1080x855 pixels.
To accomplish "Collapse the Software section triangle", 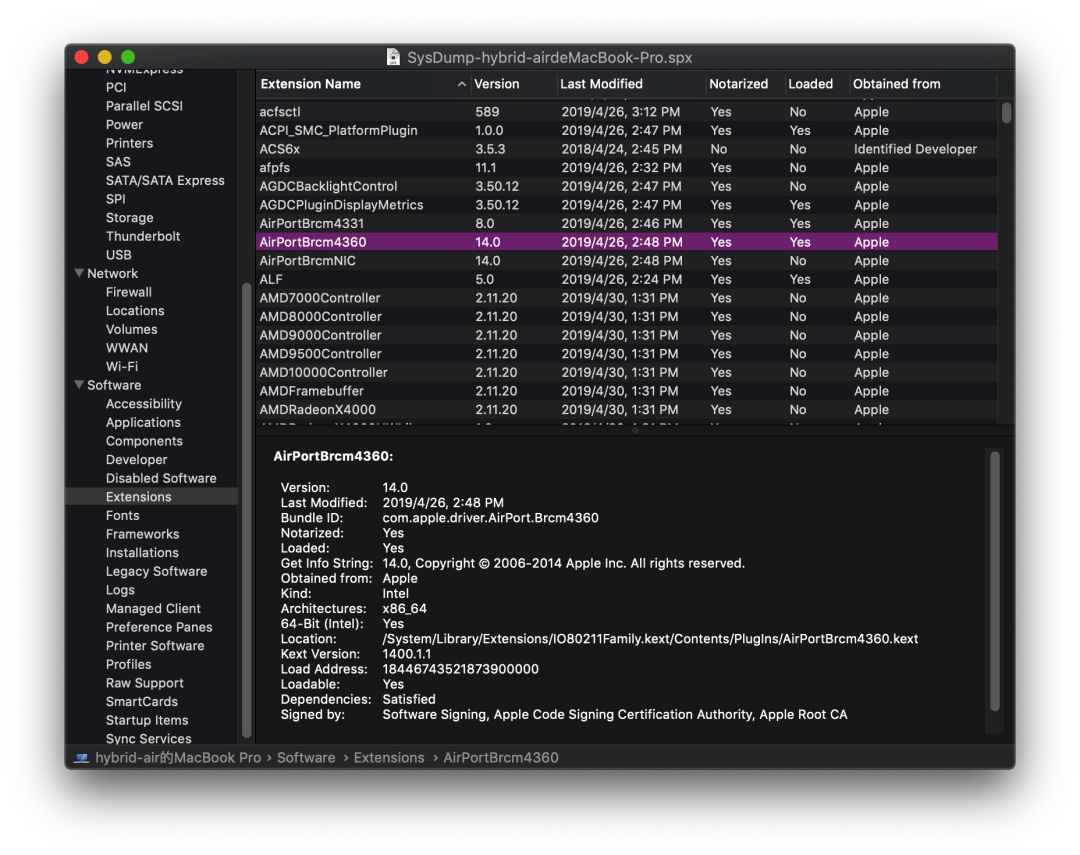I will tap(79, 384).
